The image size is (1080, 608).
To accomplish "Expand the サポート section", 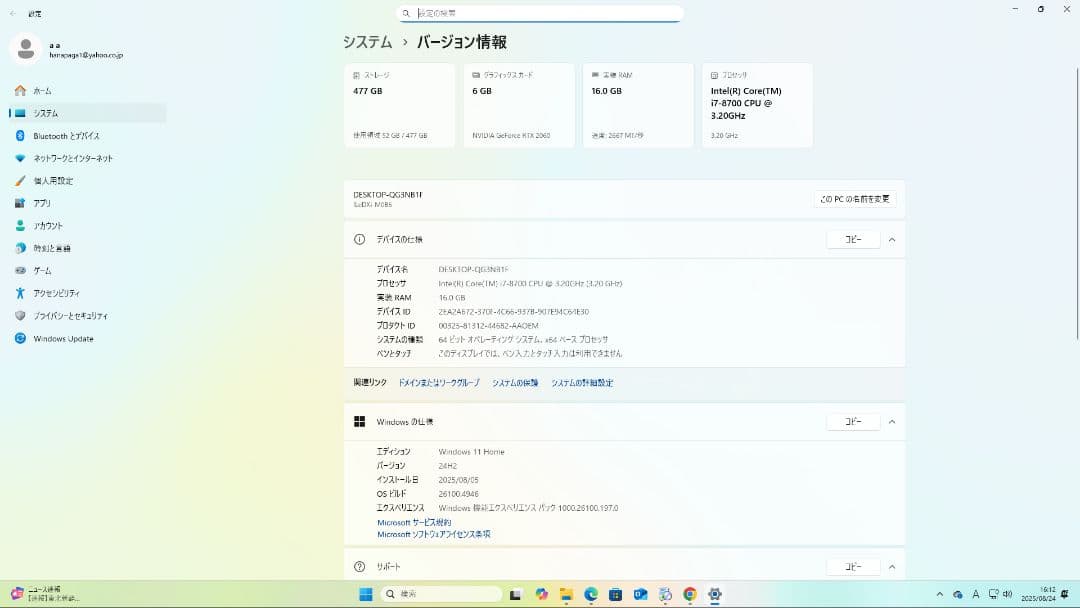I will pyautogui.click(x=891, y=565).
